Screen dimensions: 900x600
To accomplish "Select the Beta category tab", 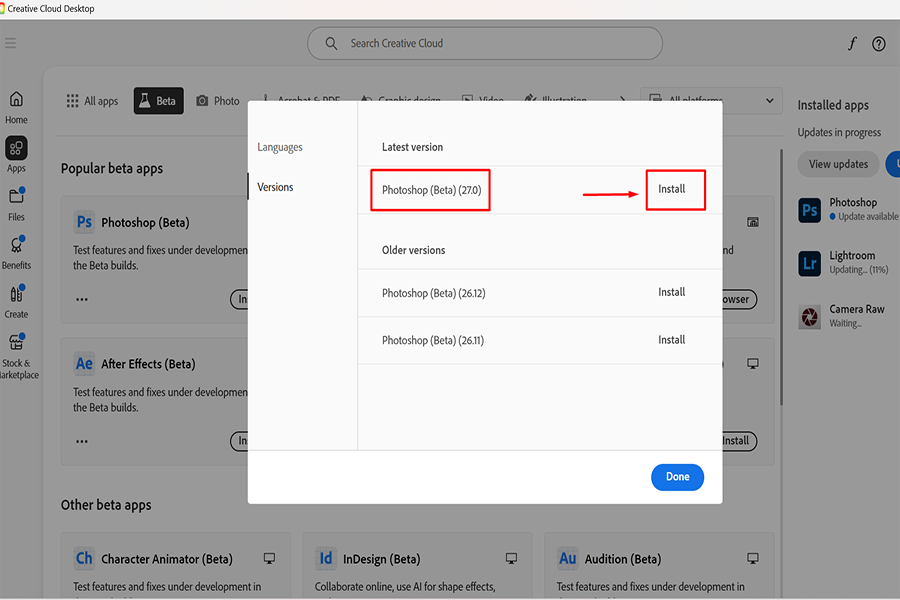I will [158, 101].
